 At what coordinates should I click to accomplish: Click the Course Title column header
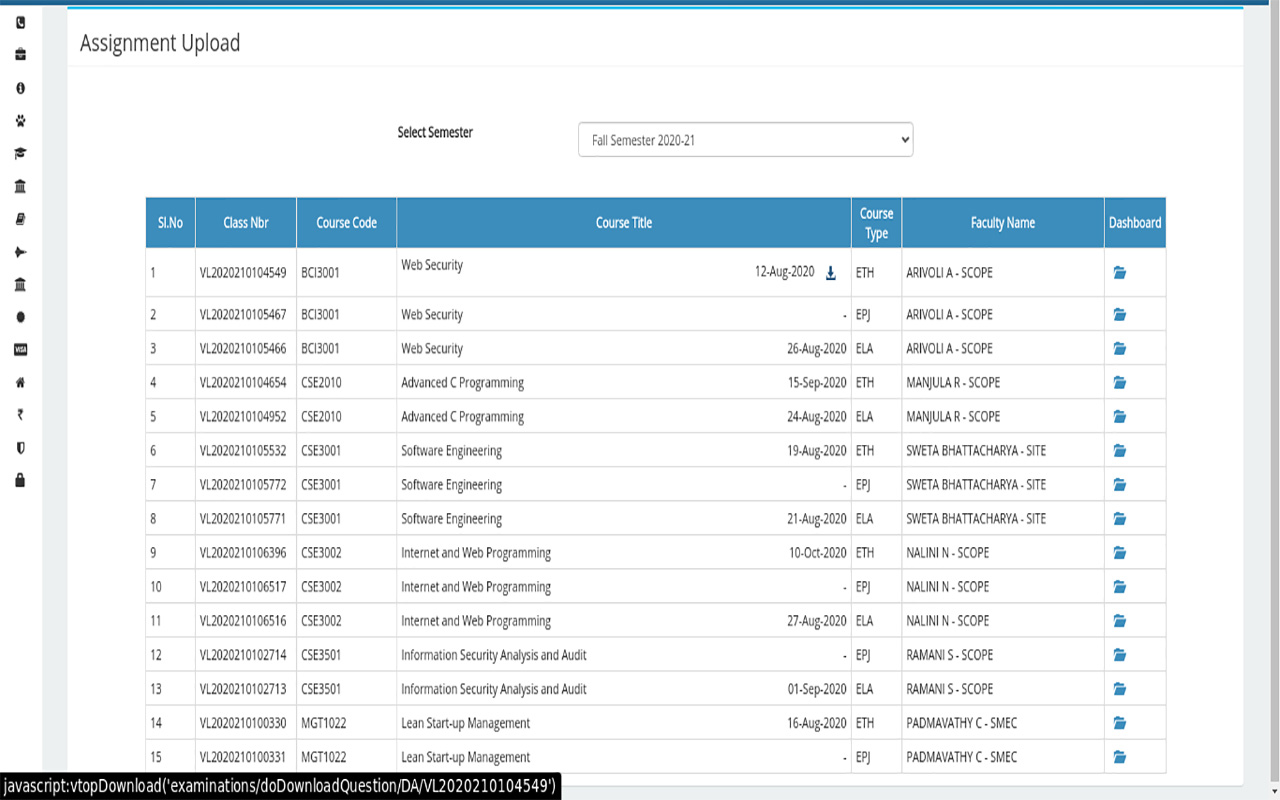pos(624,223)
